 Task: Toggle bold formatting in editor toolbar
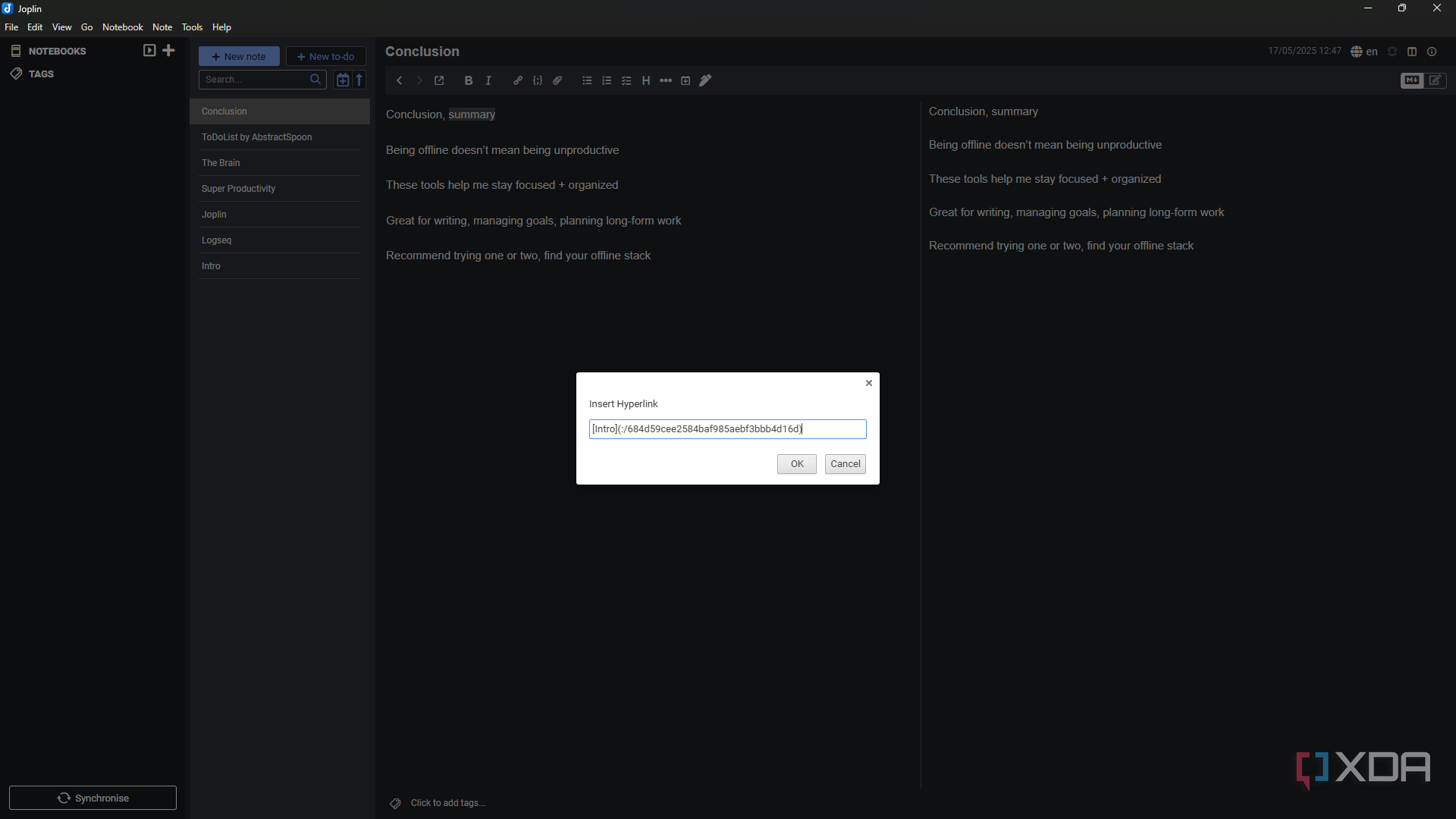(x=469, y=80)
